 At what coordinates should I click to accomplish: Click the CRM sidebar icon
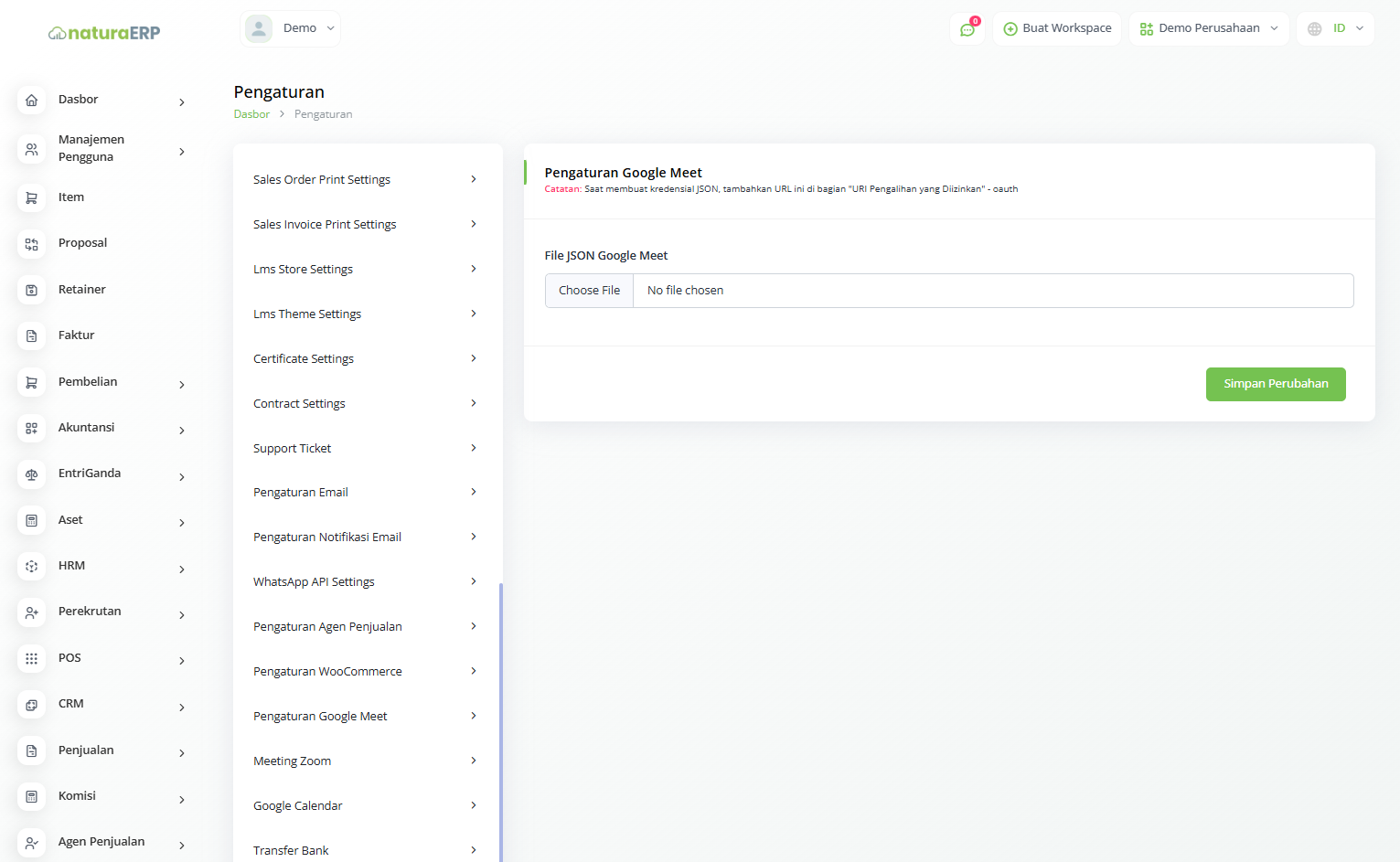31,705
